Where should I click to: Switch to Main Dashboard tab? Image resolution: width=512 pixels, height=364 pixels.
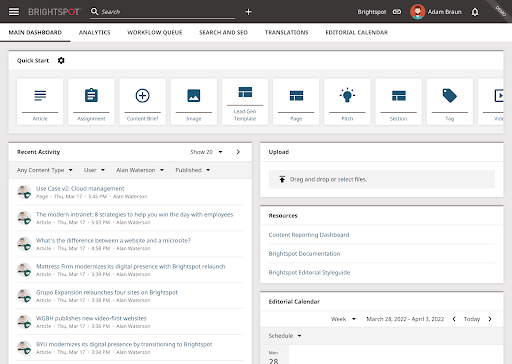tap(35, 33)
